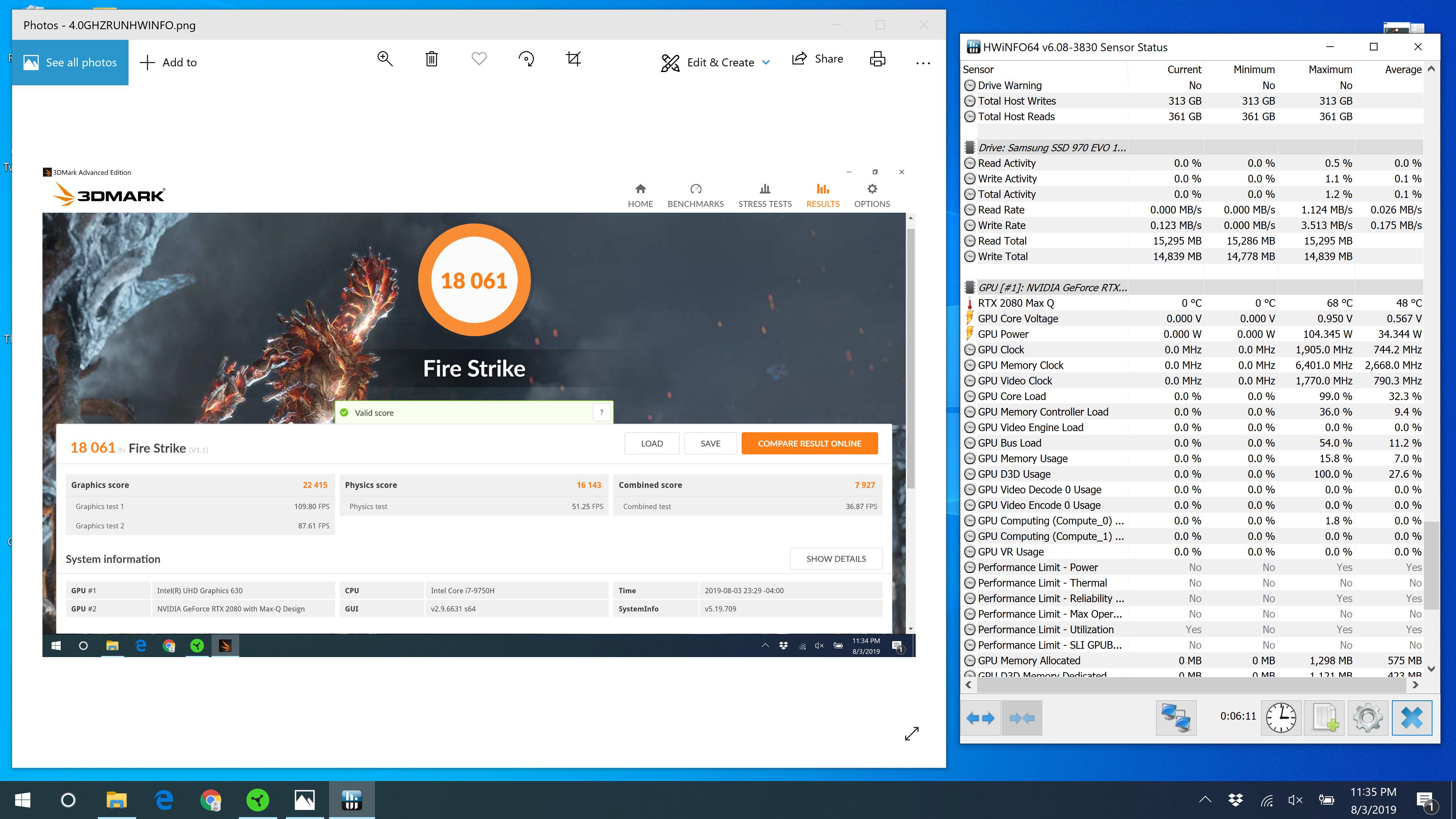Click HWiNFO collapse columns arrows button
The width and height of the screenshot is (1456, 819).
tap(1022, 718)
